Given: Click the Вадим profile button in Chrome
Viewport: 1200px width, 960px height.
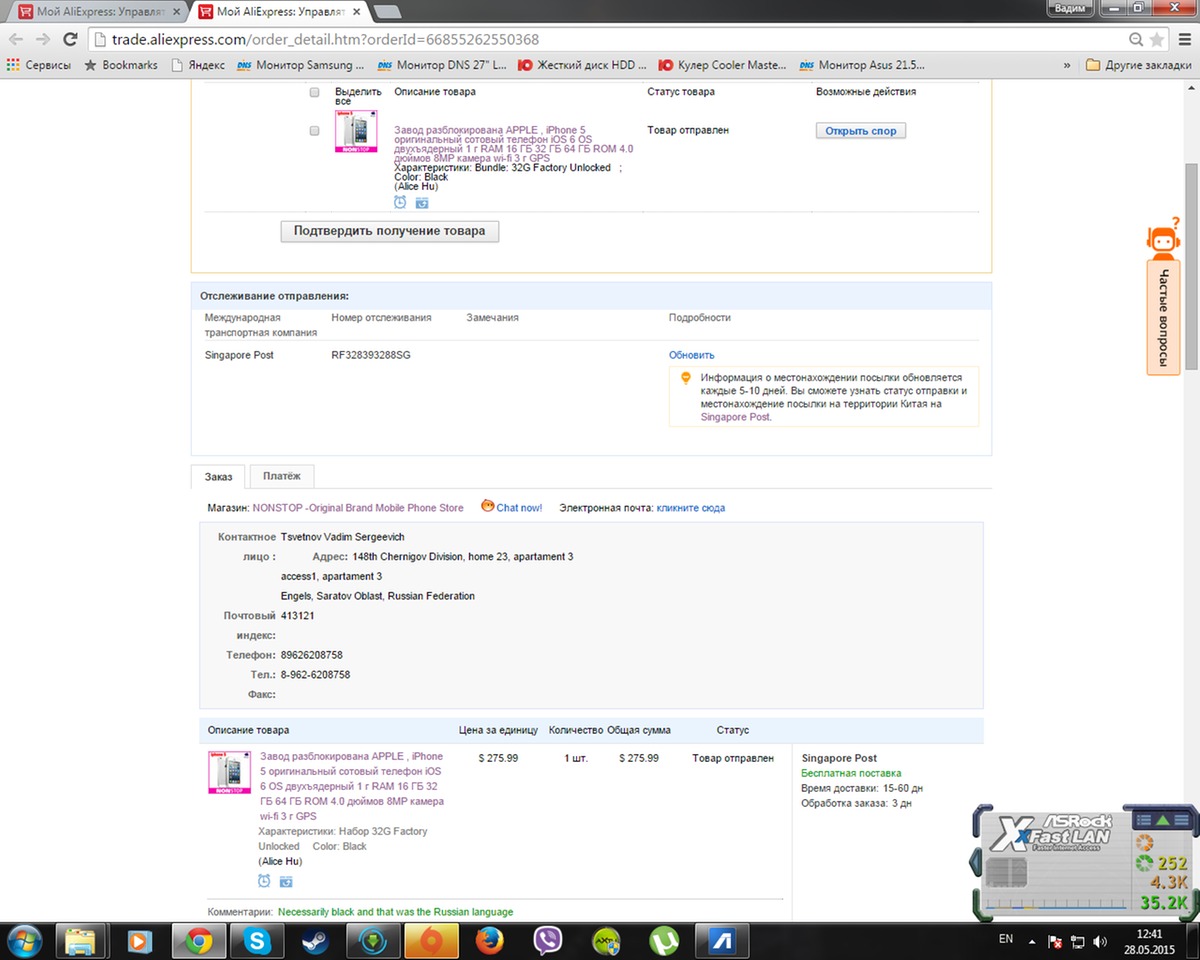Looking at the screenshot, I should 1070,8.
